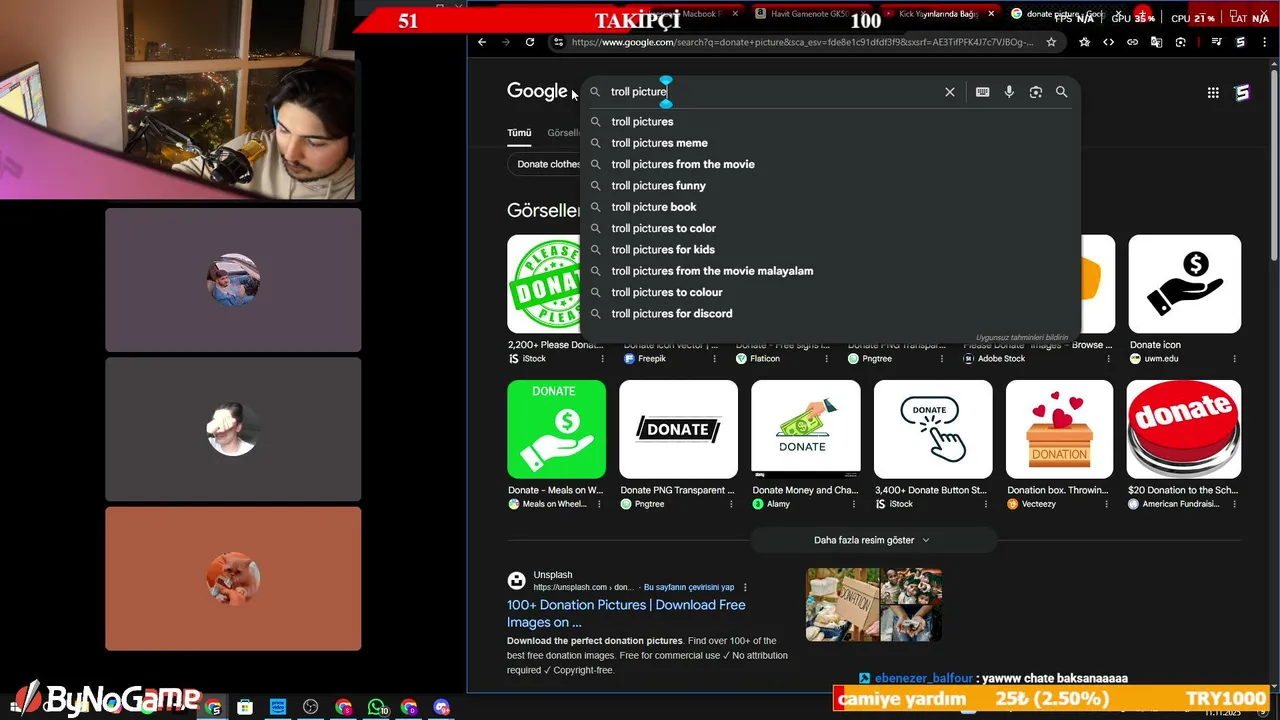This screenshot has height=720, width=1280.
Task: Open Microsoft Store from taskbar
Action: point(245,707)
